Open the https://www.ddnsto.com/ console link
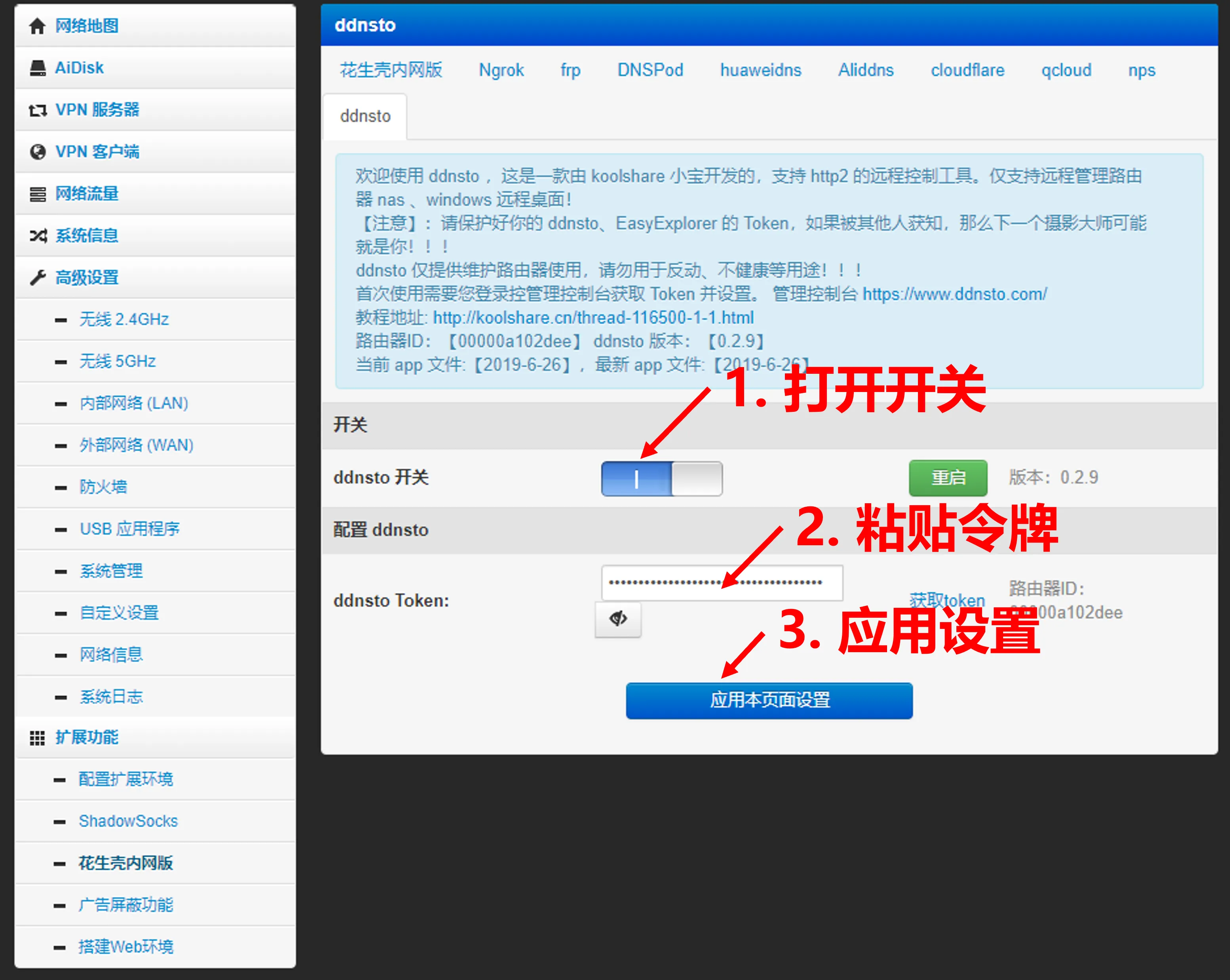The height and width of the screenshot is (980, 1230). point(954,294)
